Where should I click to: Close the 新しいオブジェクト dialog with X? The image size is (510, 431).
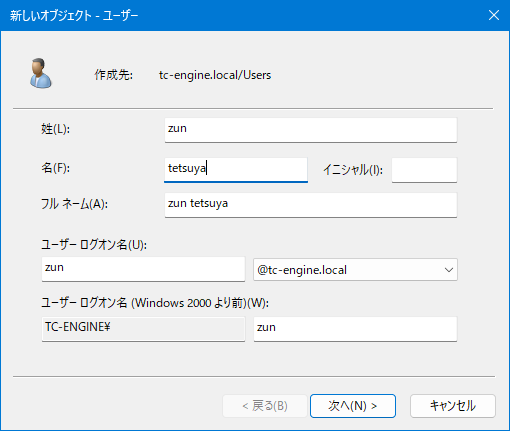point(494,15)
